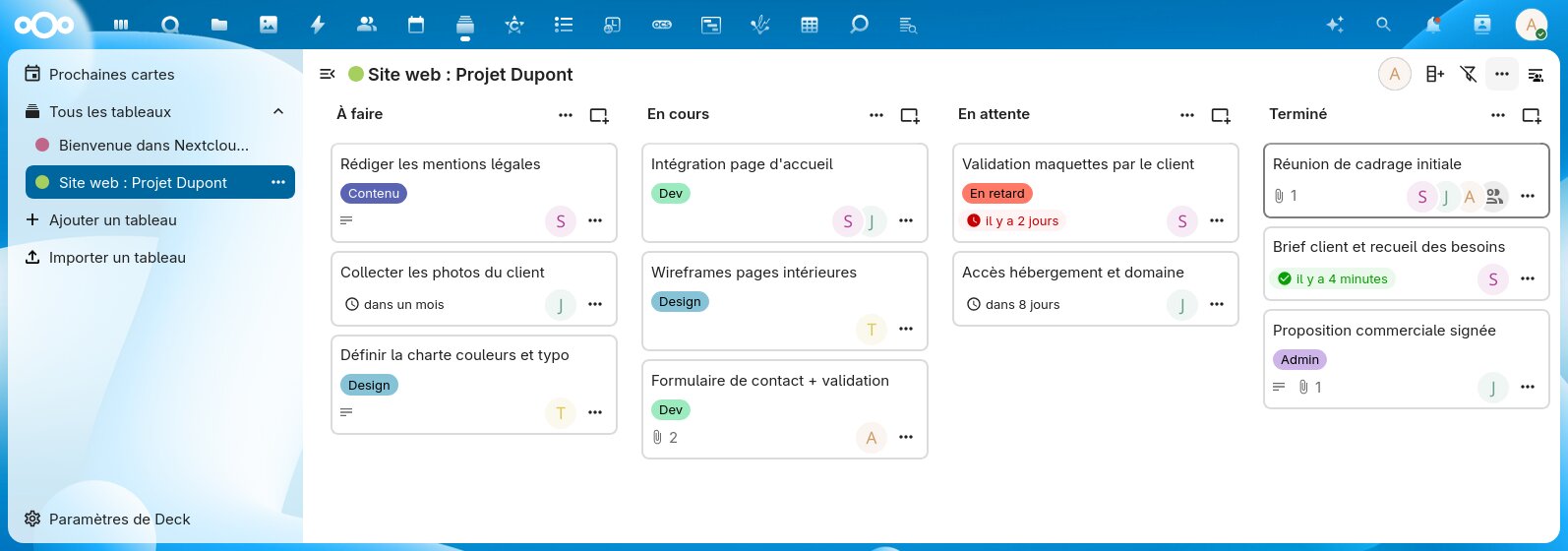Open the Brief client et recueil des besoins card

click(x=1407, y=264)
